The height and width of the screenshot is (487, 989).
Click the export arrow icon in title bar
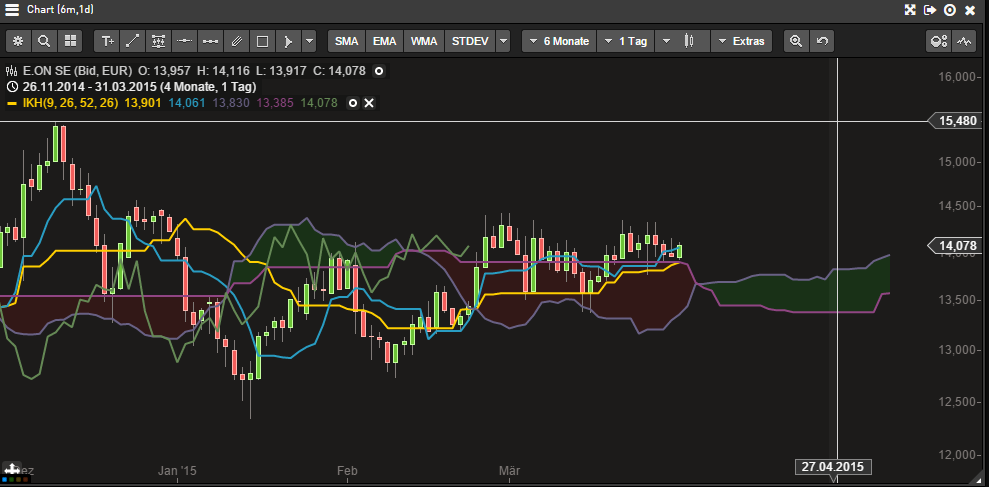pyautogui.click(x=930, y=9)
